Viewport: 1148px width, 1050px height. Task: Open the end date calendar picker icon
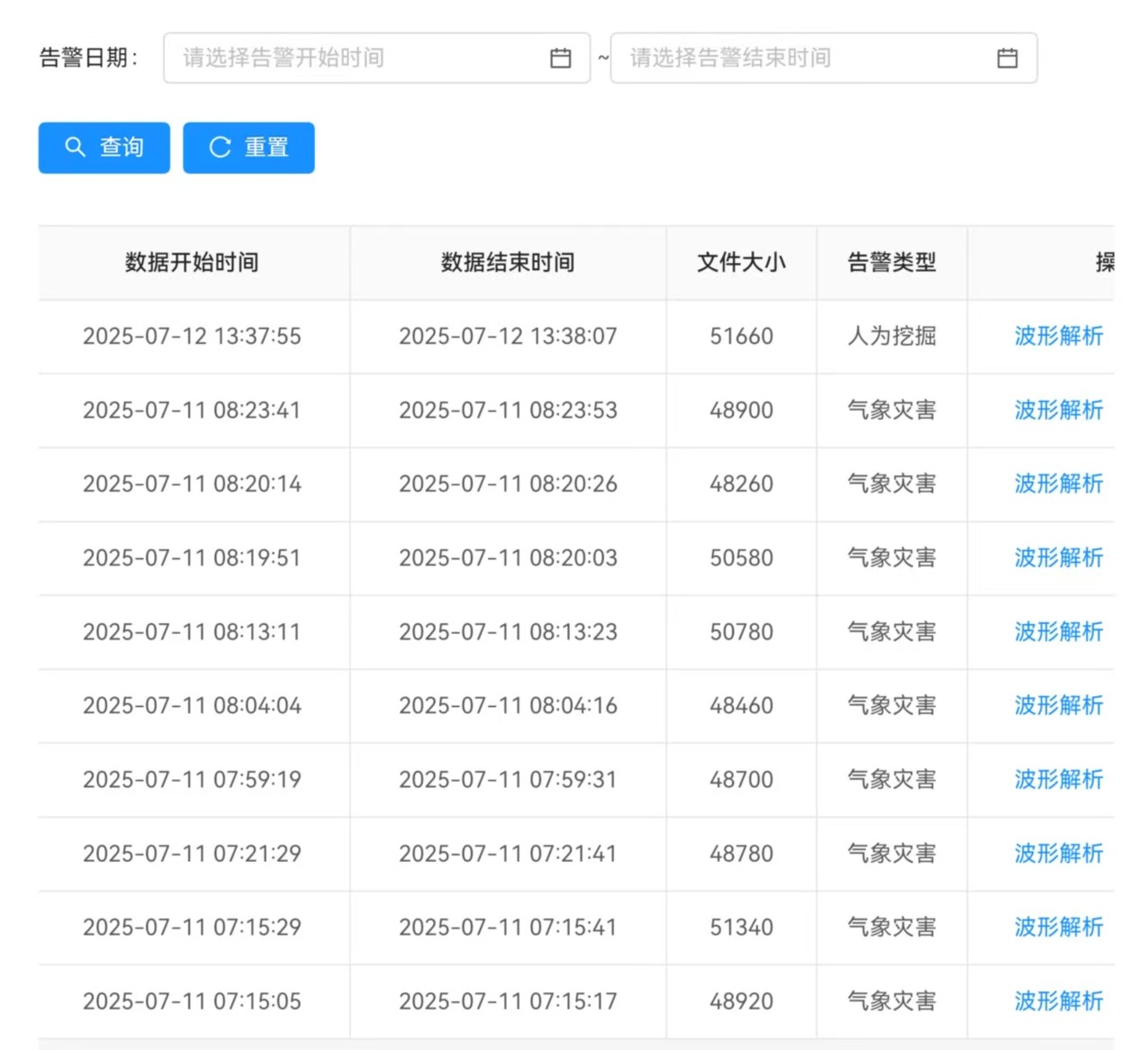[1008, 57]
